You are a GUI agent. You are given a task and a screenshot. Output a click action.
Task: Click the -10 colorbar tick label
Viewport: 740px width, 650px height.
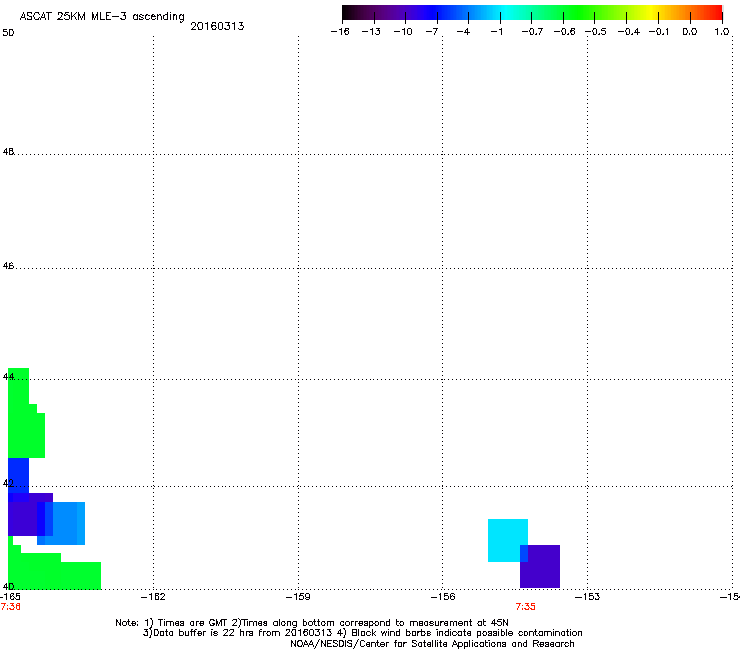tap(403, 32)
